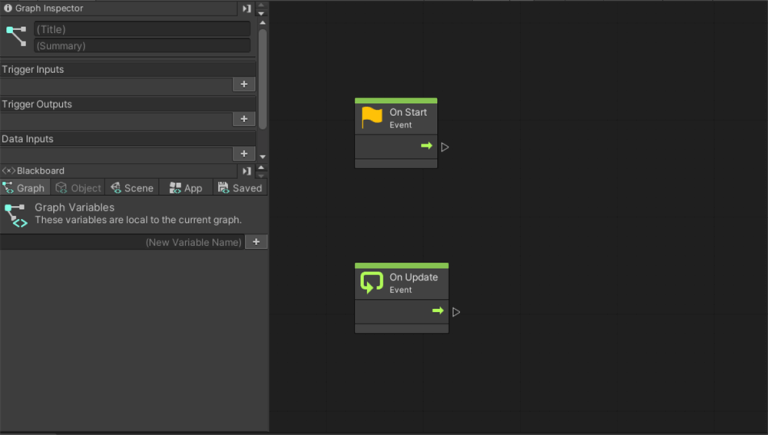The height and width of the screenshot is (435, 768).
Task: Click Blackboard panel resize arrows
Action: pos(261,171)
